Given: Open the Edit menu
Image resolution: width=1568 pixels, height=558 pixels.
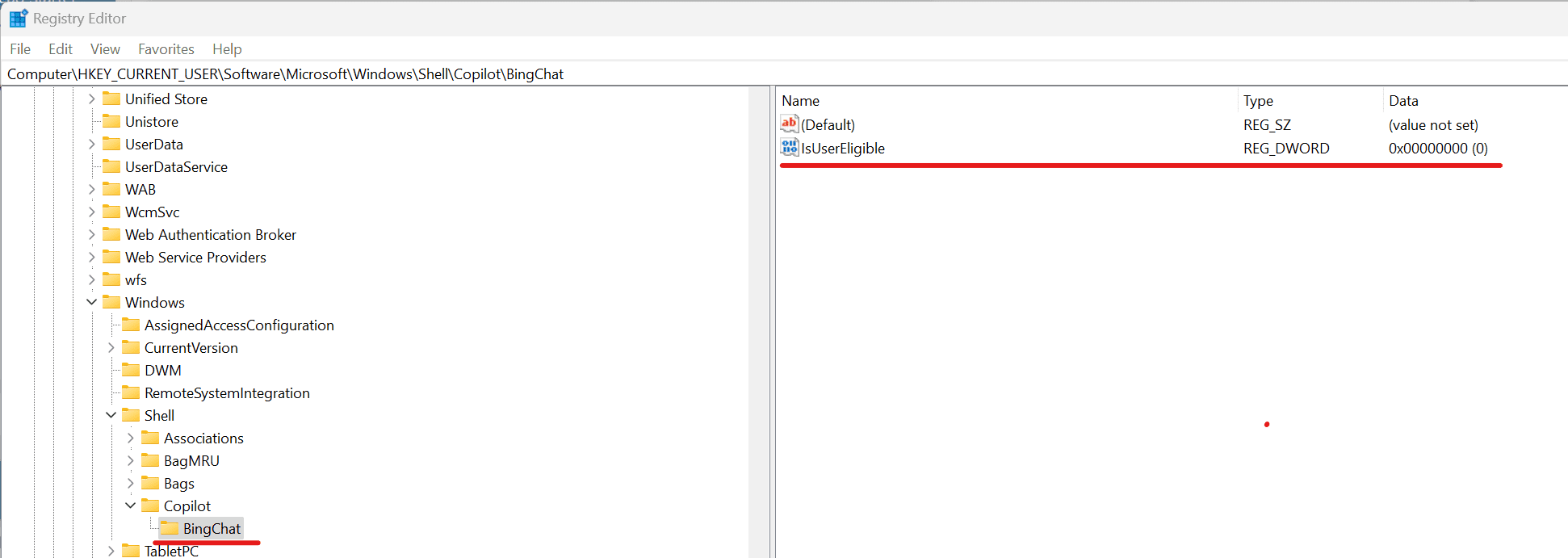Looking at the screenshot, I should (61, 49).
